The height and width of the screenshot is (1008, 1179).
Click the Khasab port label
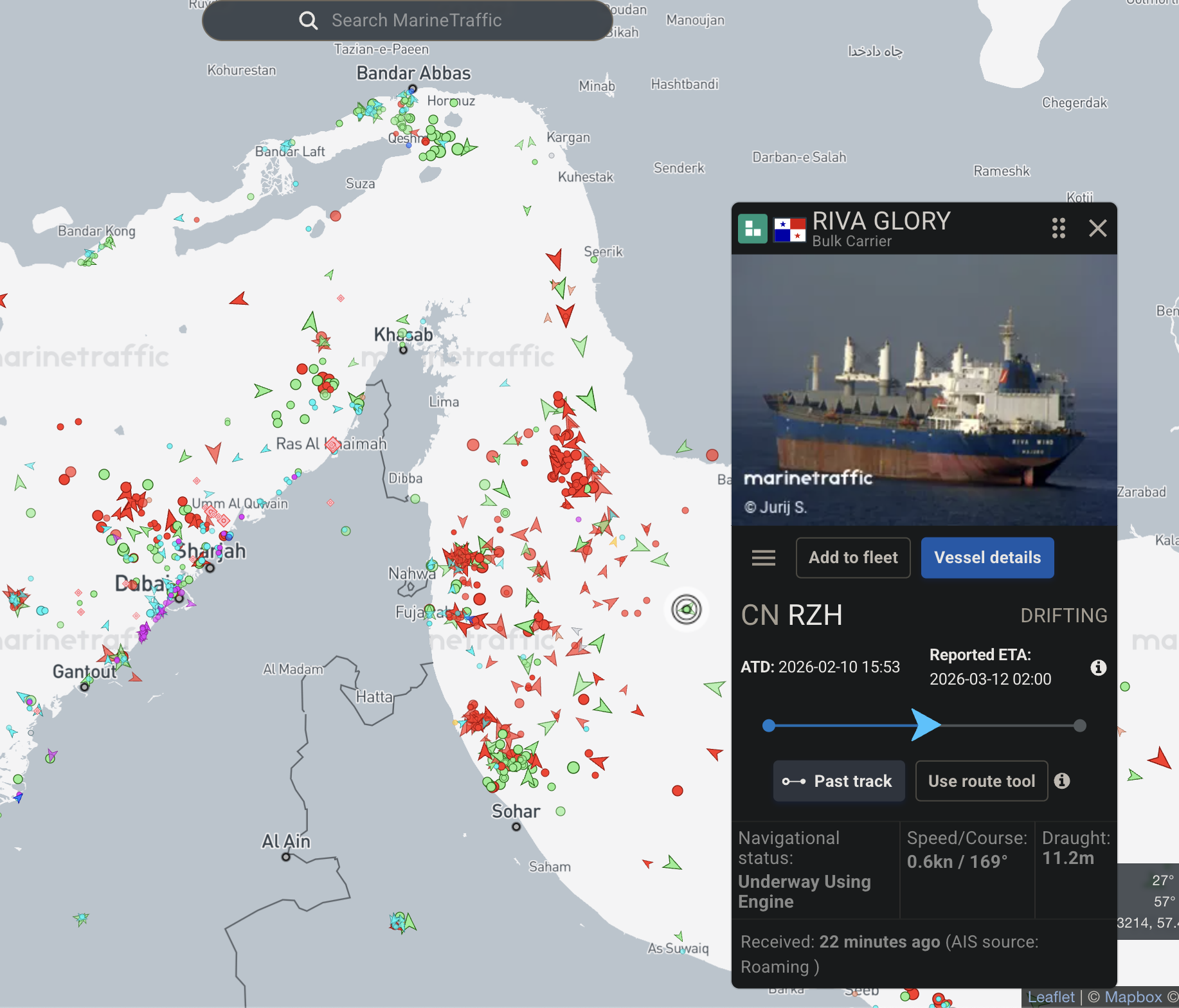404,334
